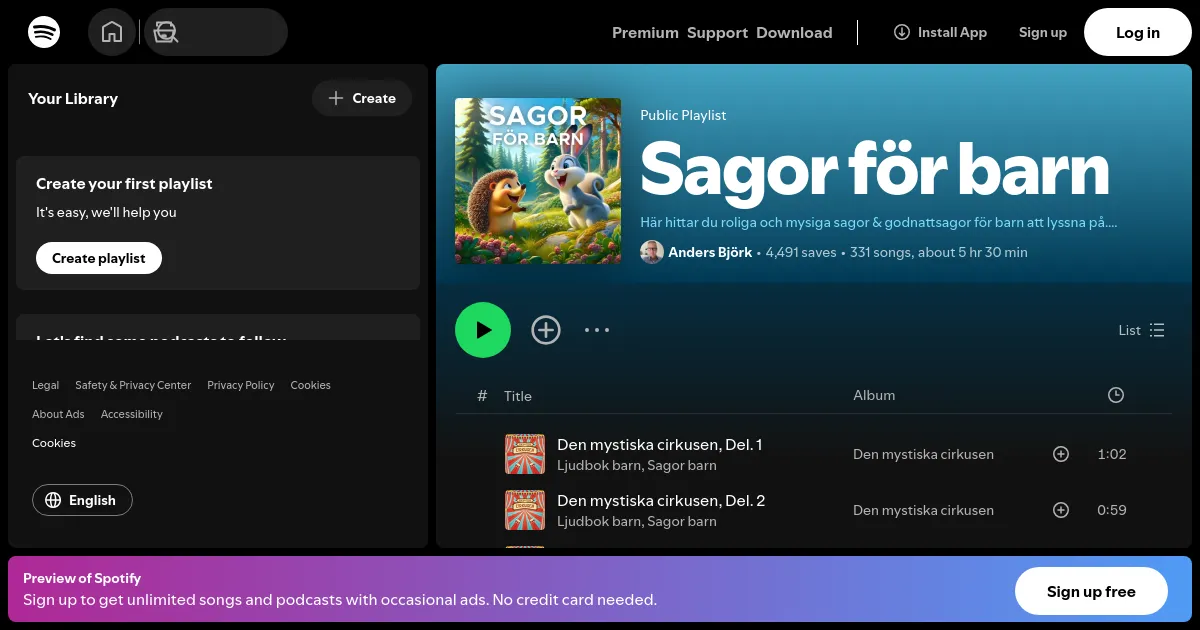The image size is (1200, 630).
Task: Click the Log in button
Action: [1137, 32]
